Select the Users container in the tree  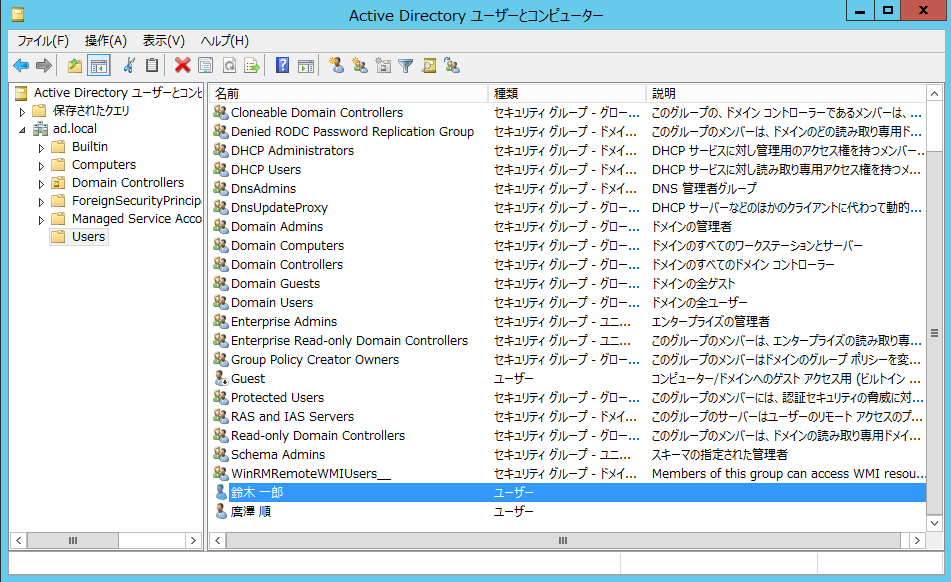[x=89, y=236]
